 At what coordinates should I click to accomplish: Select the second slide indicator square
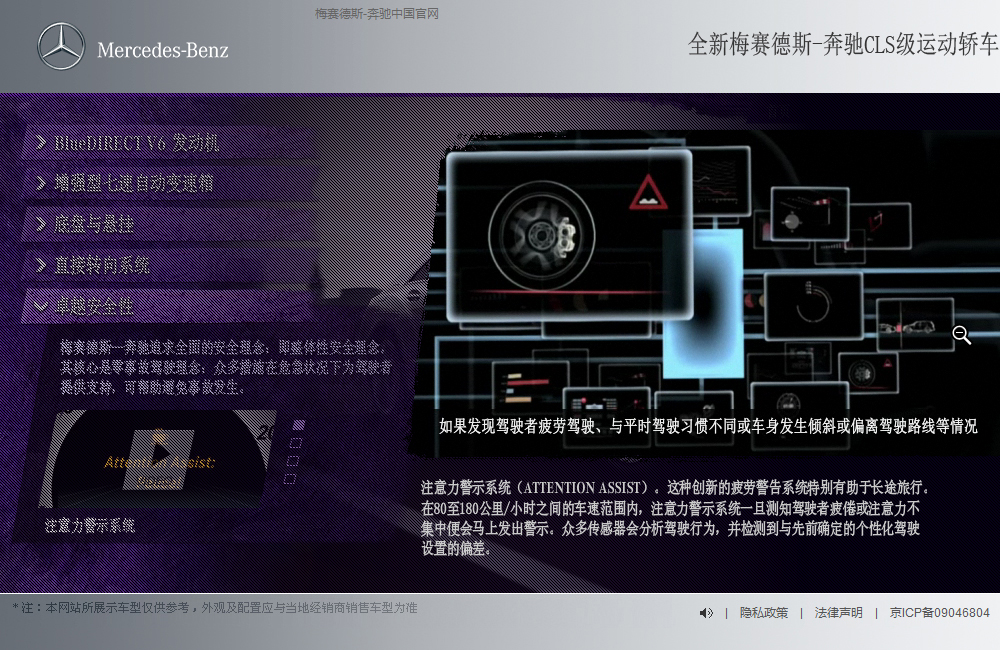[295, 443]
